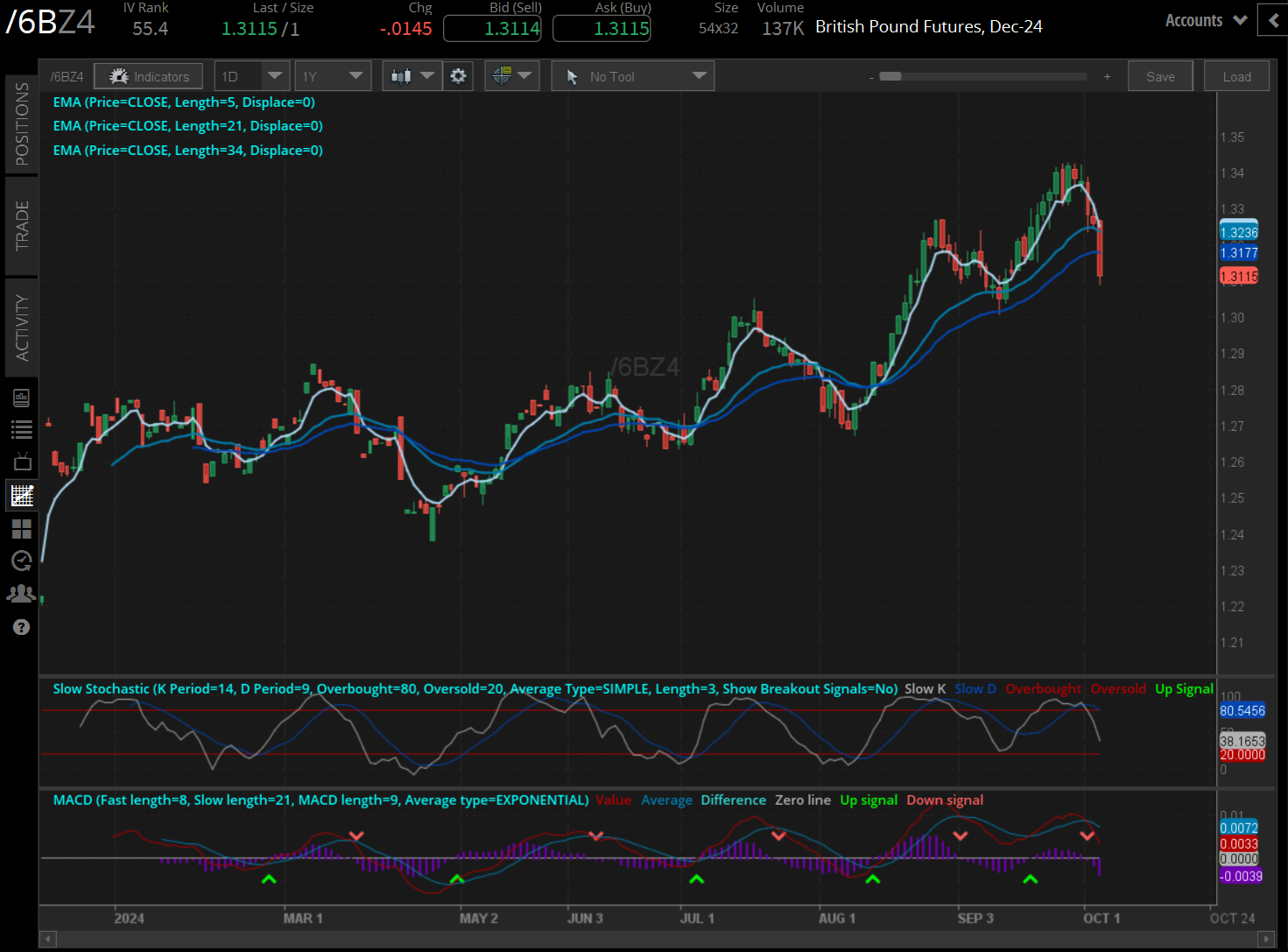Open the live TV icon in sidebar
Image resolution: width=1288 pixels, height=952 pixels.
[x=22, y=462]
